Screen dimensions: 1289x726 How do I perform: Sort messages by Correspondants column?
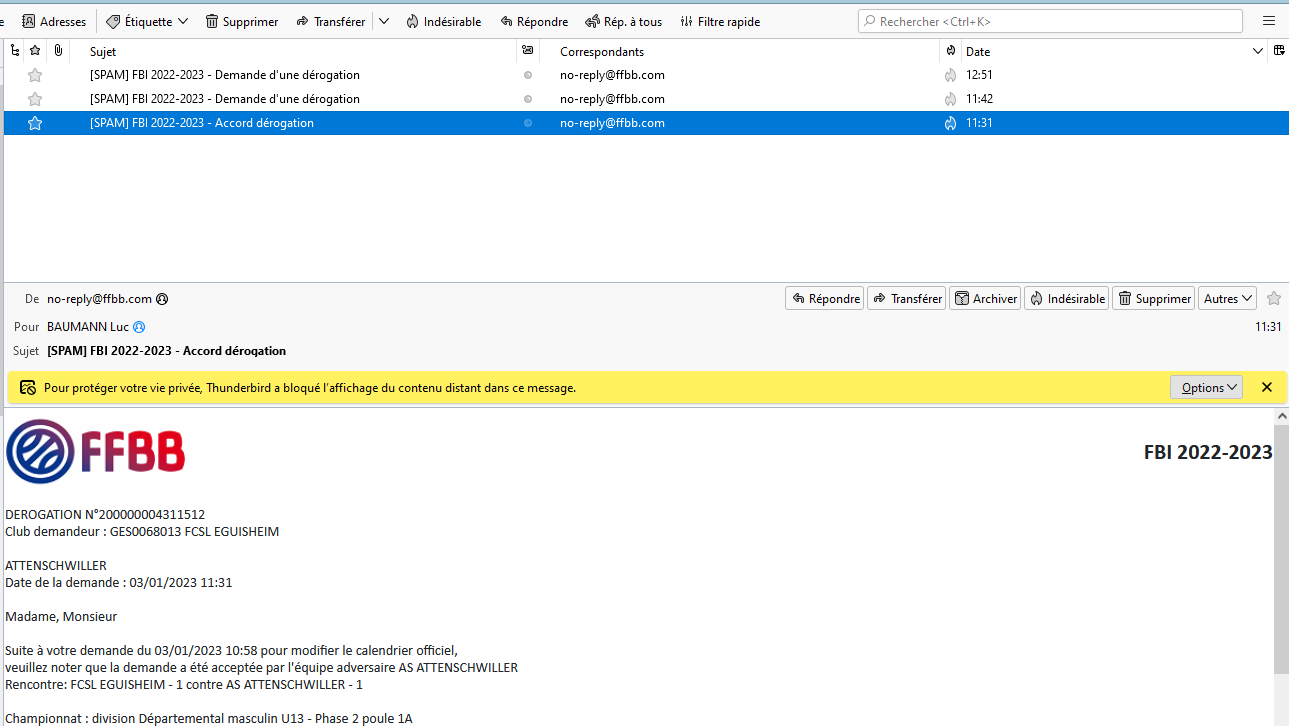pyautogui.click(x=602, y=51)
